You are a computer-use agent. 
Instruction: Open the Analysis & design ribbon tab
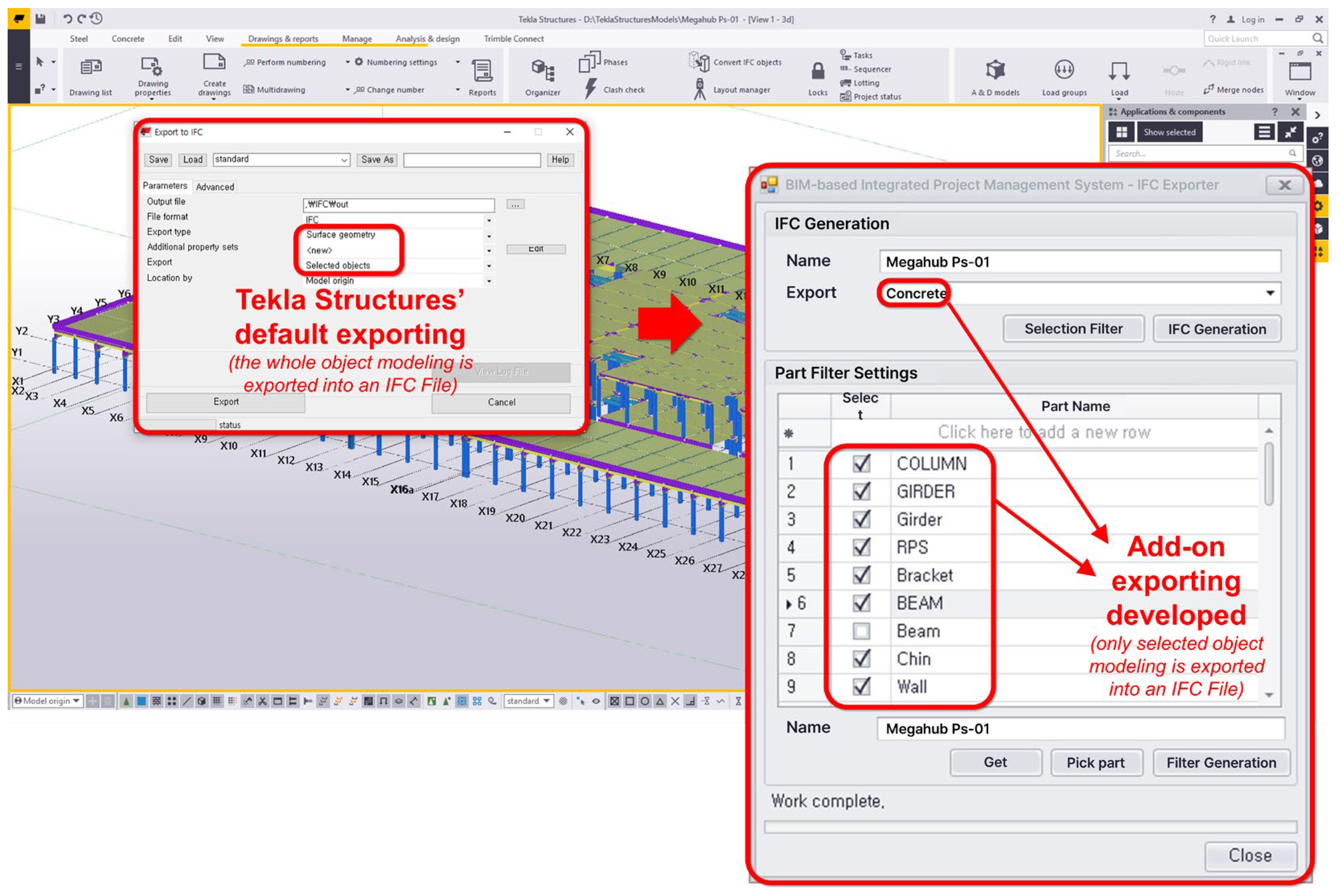click(x=427, y=39)
